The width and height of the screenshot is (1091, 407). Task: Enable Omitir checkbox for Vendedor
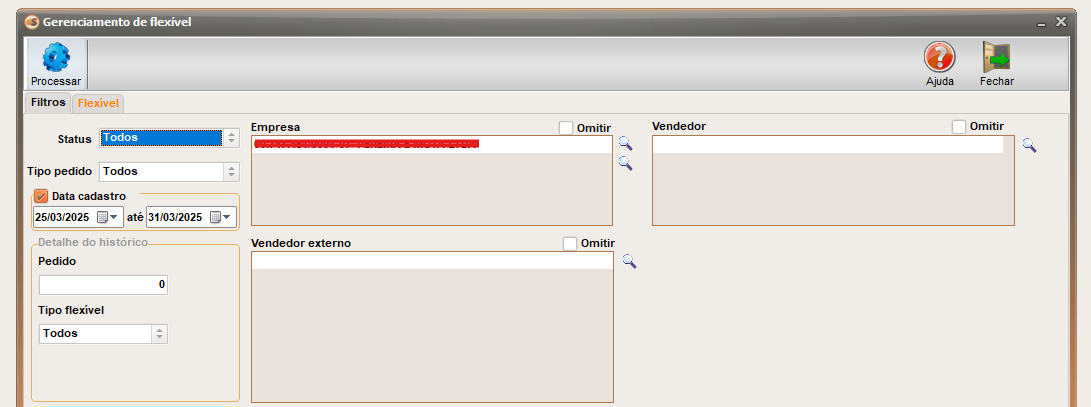click(x=959, y=126)
